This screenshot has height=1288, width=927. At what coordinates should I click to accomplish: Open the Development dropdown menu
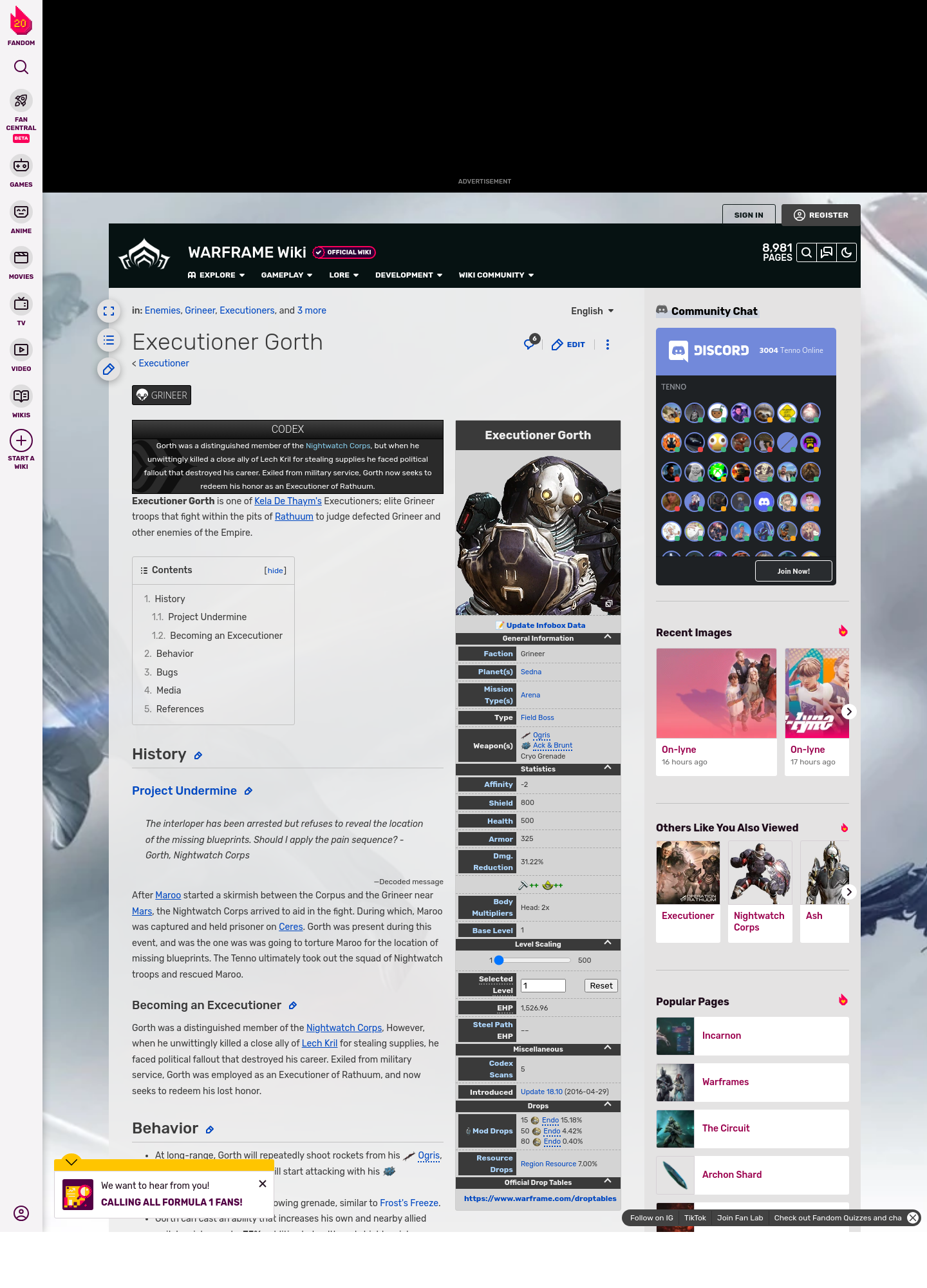[x=409, y=275]
